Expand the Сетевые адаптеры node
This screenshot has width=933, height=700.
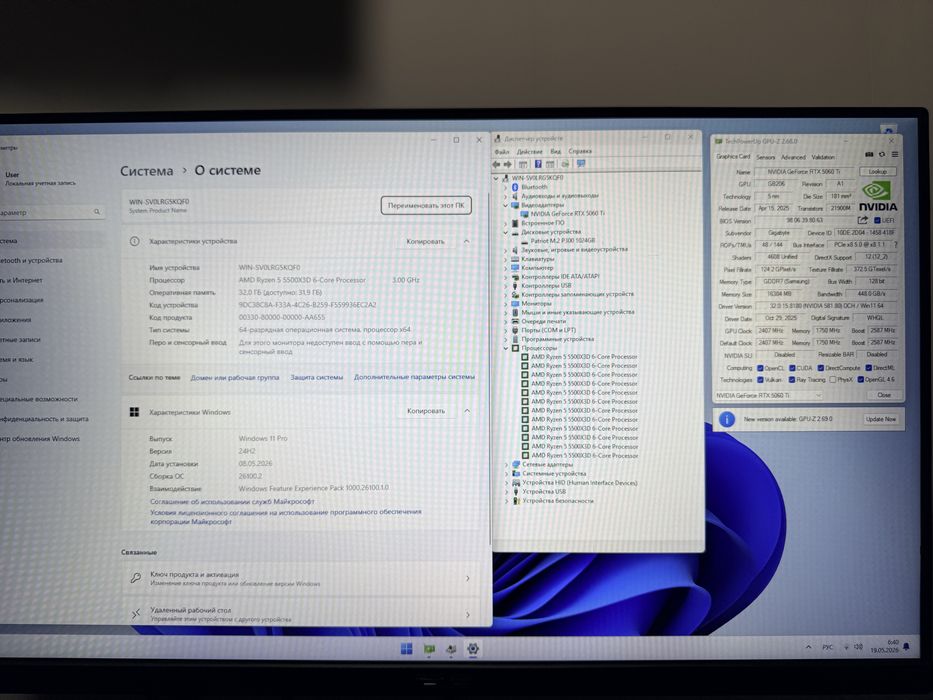[x=507, y=464]
